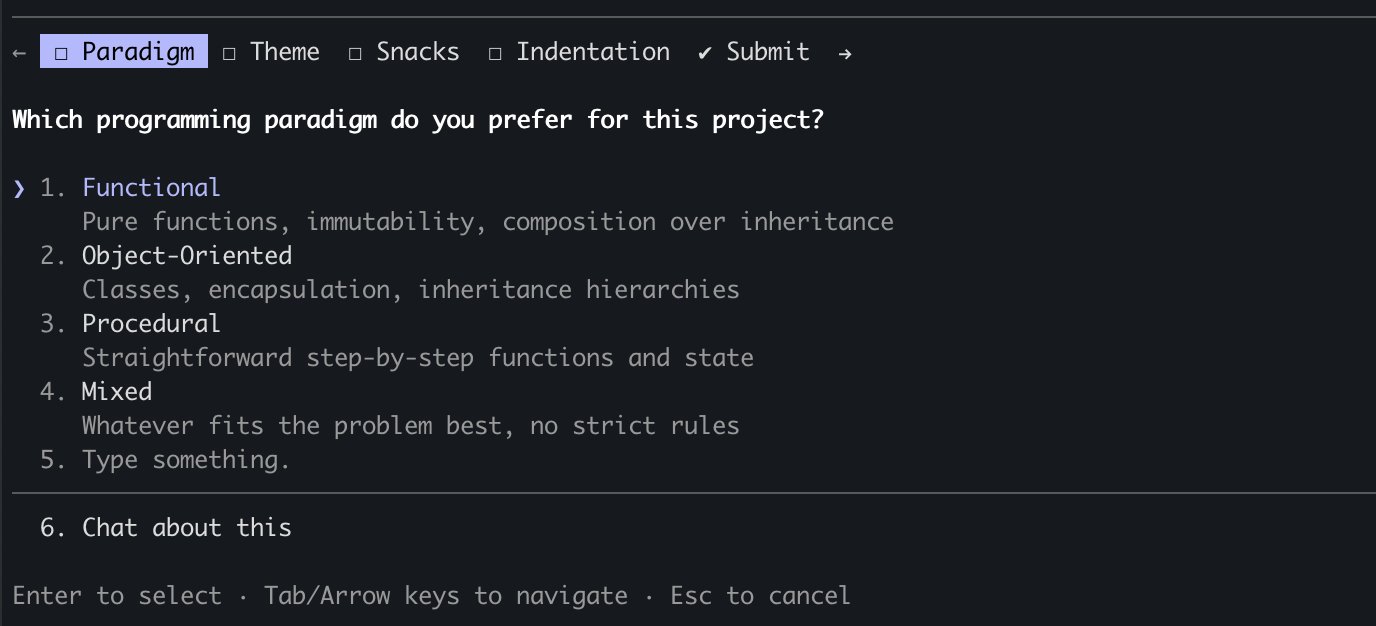Click the checkmark icon beside Submit
This screenshot has width=1376, height=626.
click(706, 51)
